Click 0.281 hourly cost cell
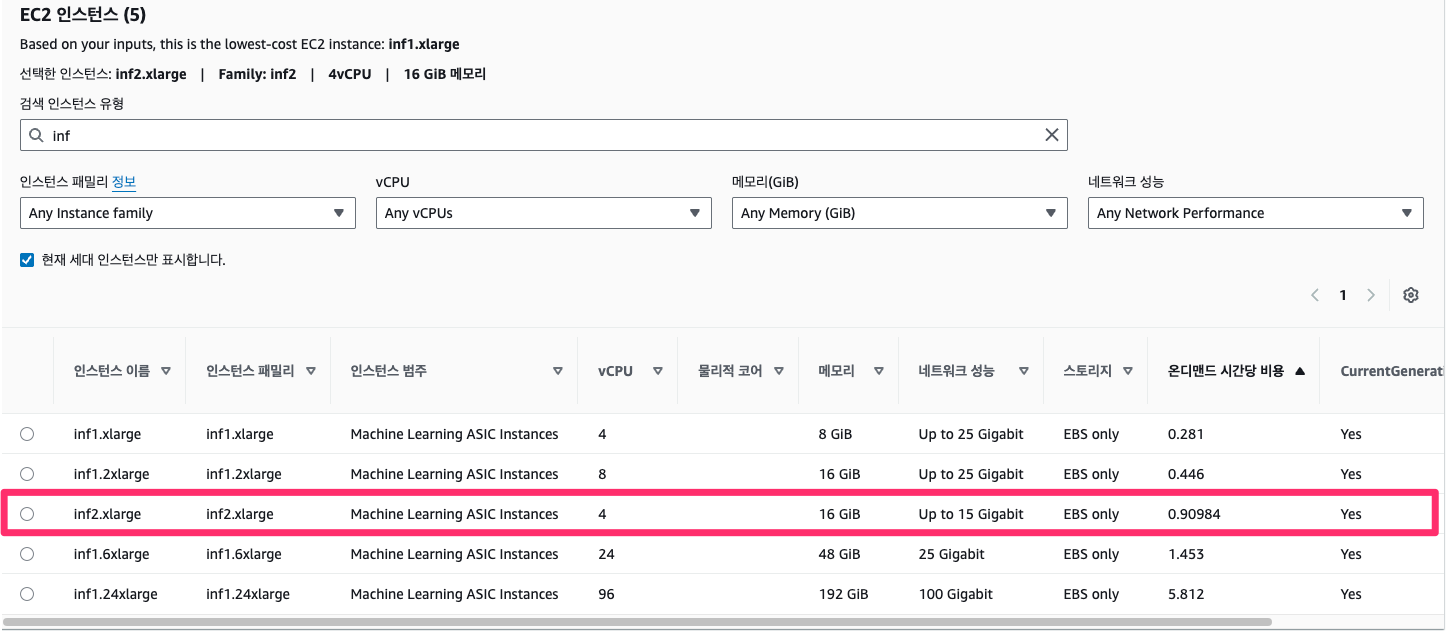Viewport: 1455px width, 634px height. point(1186,434)
